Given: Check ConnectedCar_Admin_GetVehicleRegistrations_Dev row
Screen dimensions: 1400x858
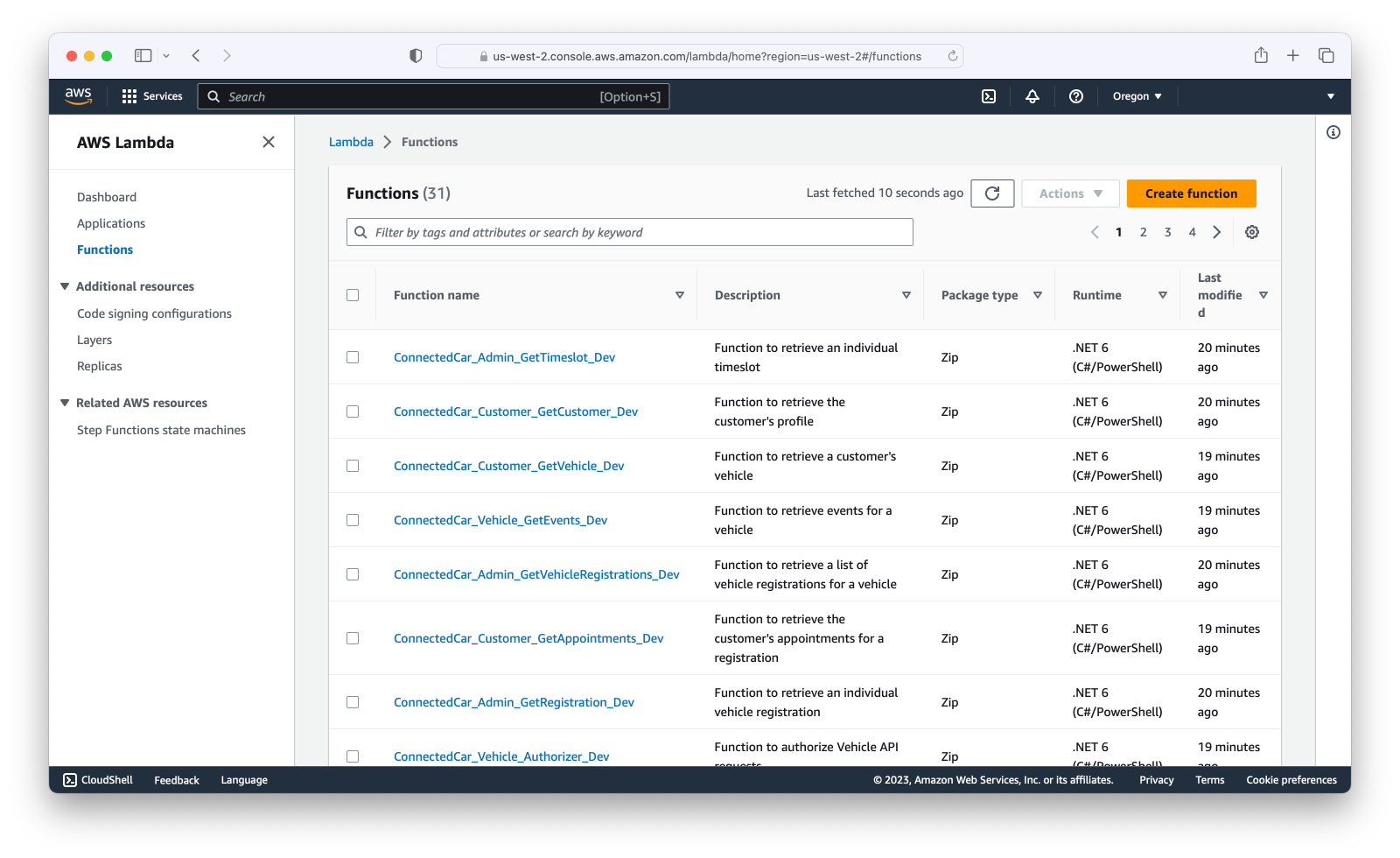Looking at the screenshot, I should tap(353, 574).
